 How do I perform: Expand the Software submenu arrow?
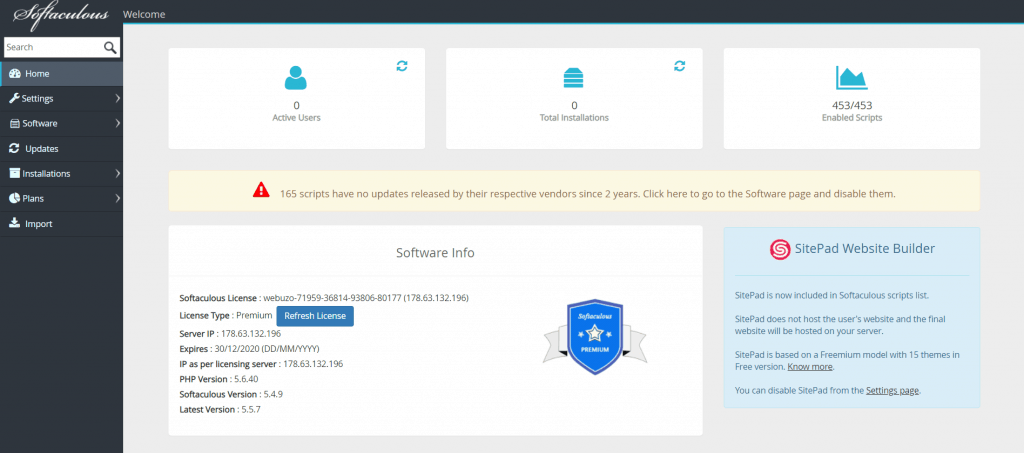[x=117, y=124]
